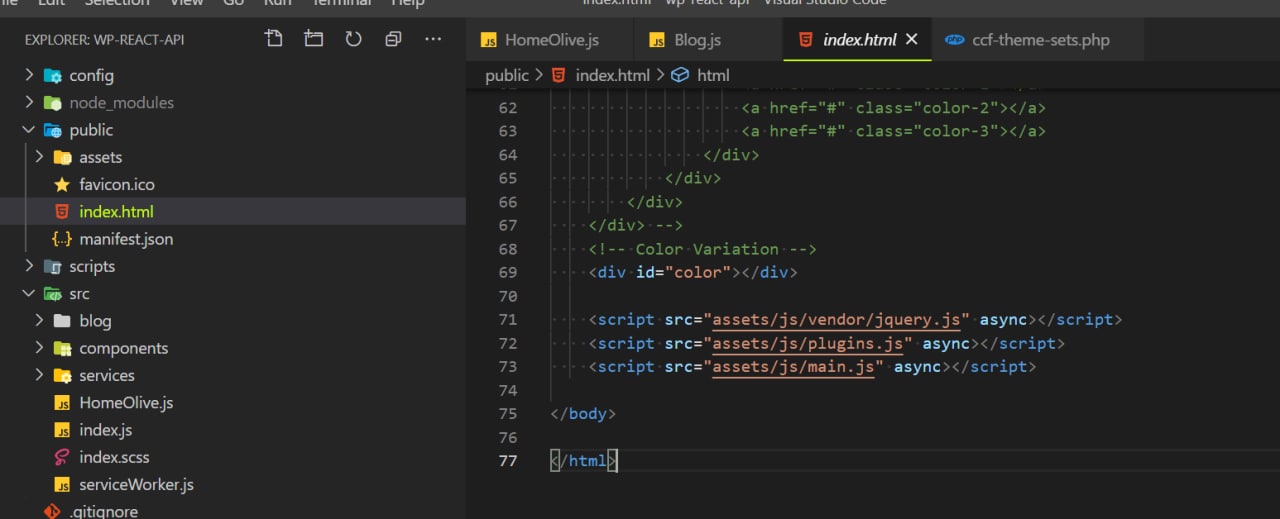Open the ccf-theme-sets.php tab

pos(1038,40)
